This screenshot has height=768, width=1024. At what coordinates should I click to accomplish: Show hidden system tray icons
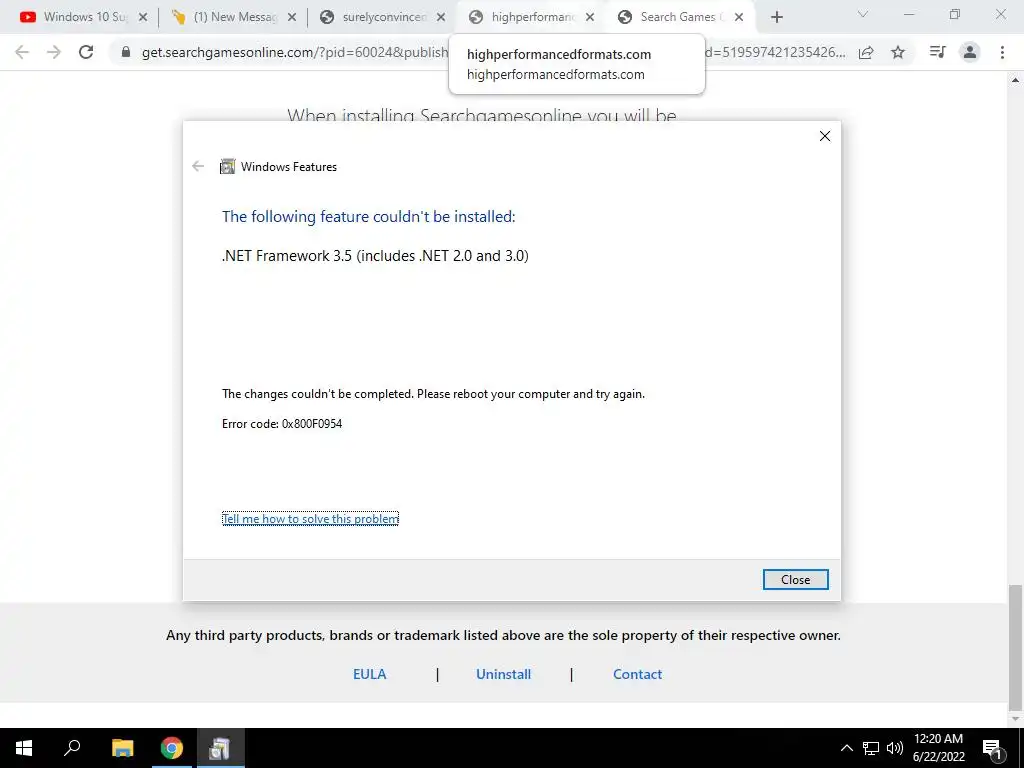click(x=846, y=748)
